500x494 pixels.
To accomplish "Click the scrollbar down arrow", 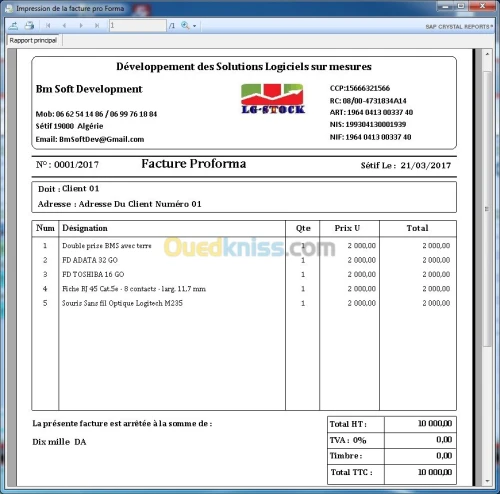I will 487,481.
